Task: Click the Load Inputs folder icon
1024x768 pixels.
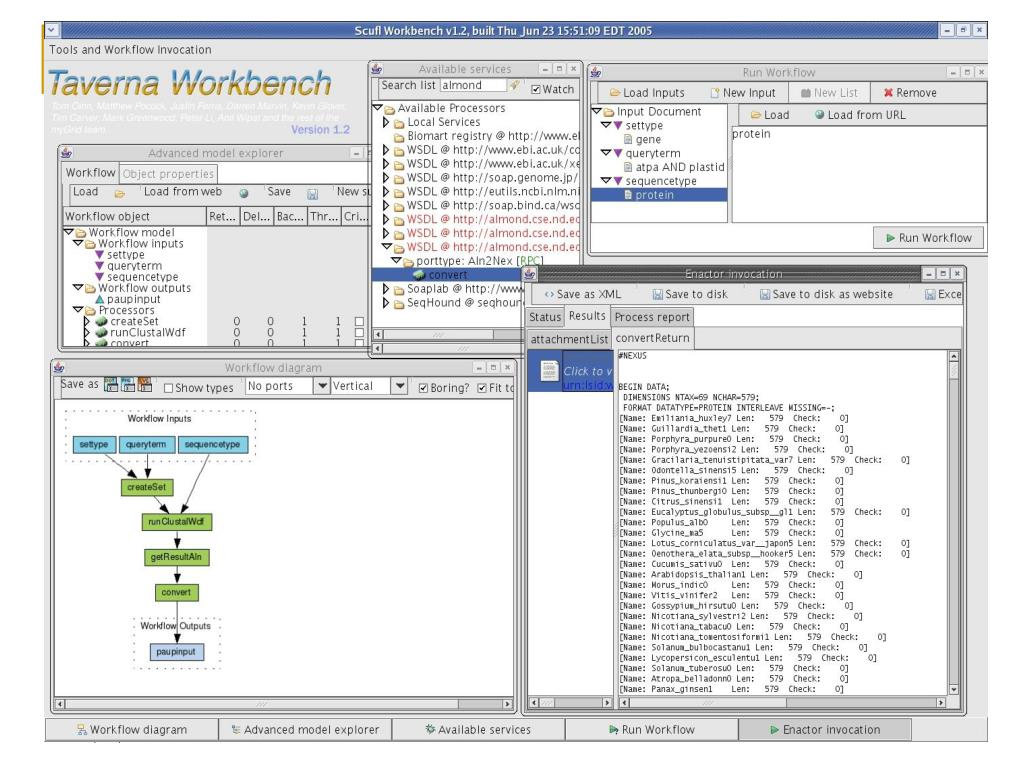Action: [615, 93]
